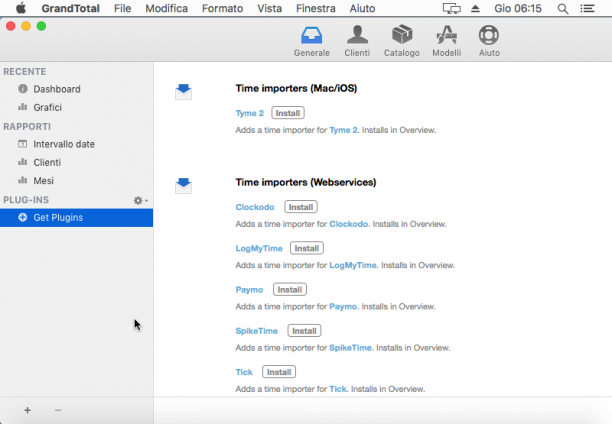
Task: Install the LogMyTime plugin
Action: 306,248
